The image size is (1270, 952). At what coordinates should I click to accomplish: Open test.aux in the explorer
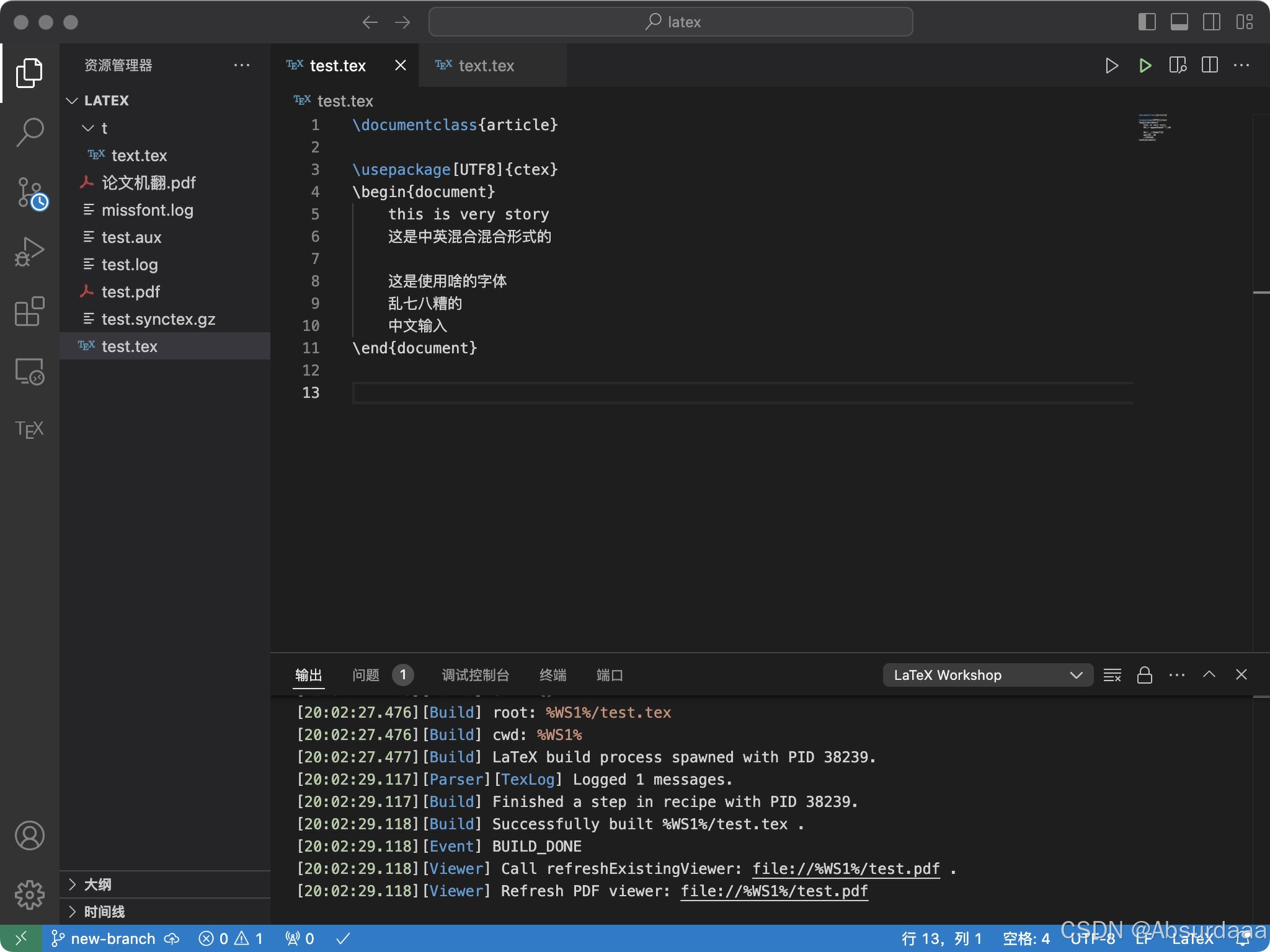click(165, 237)
